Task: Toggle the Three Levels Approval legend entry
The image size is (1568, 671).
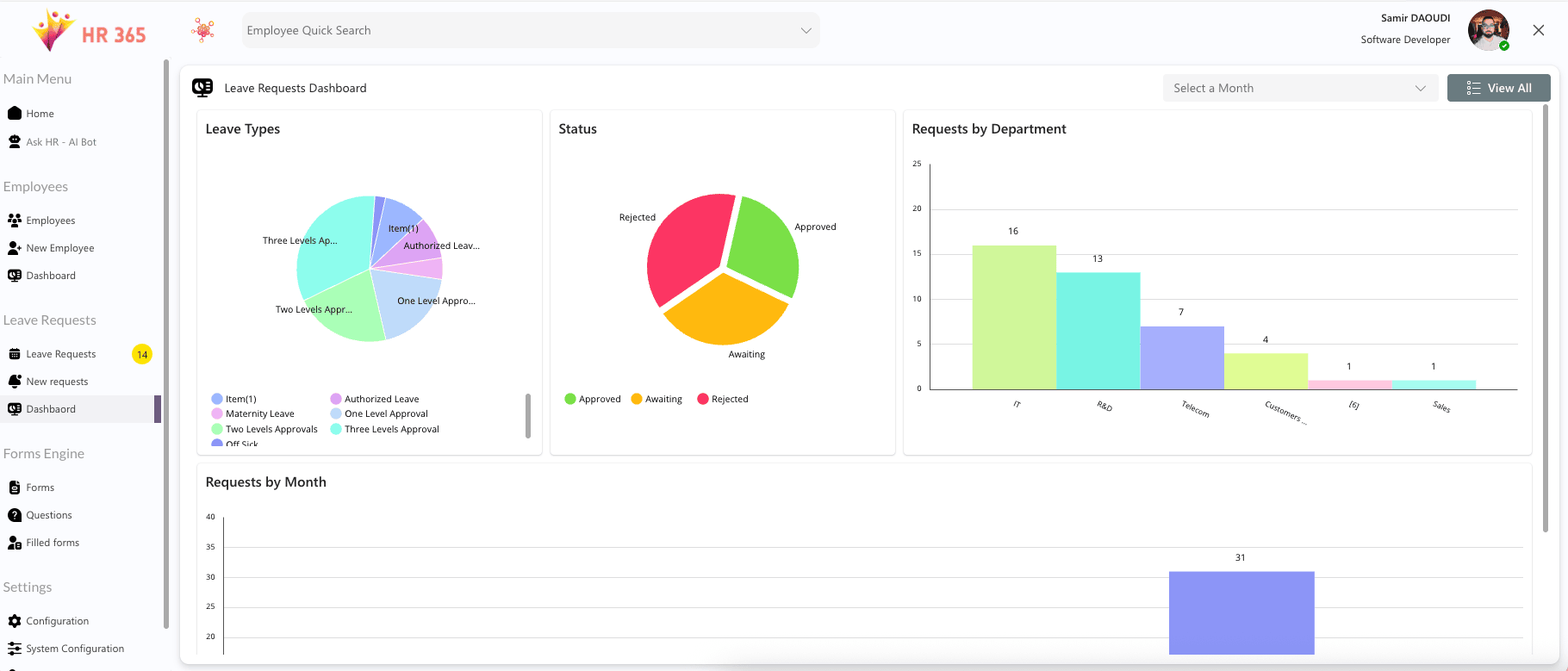Action: 385,429
